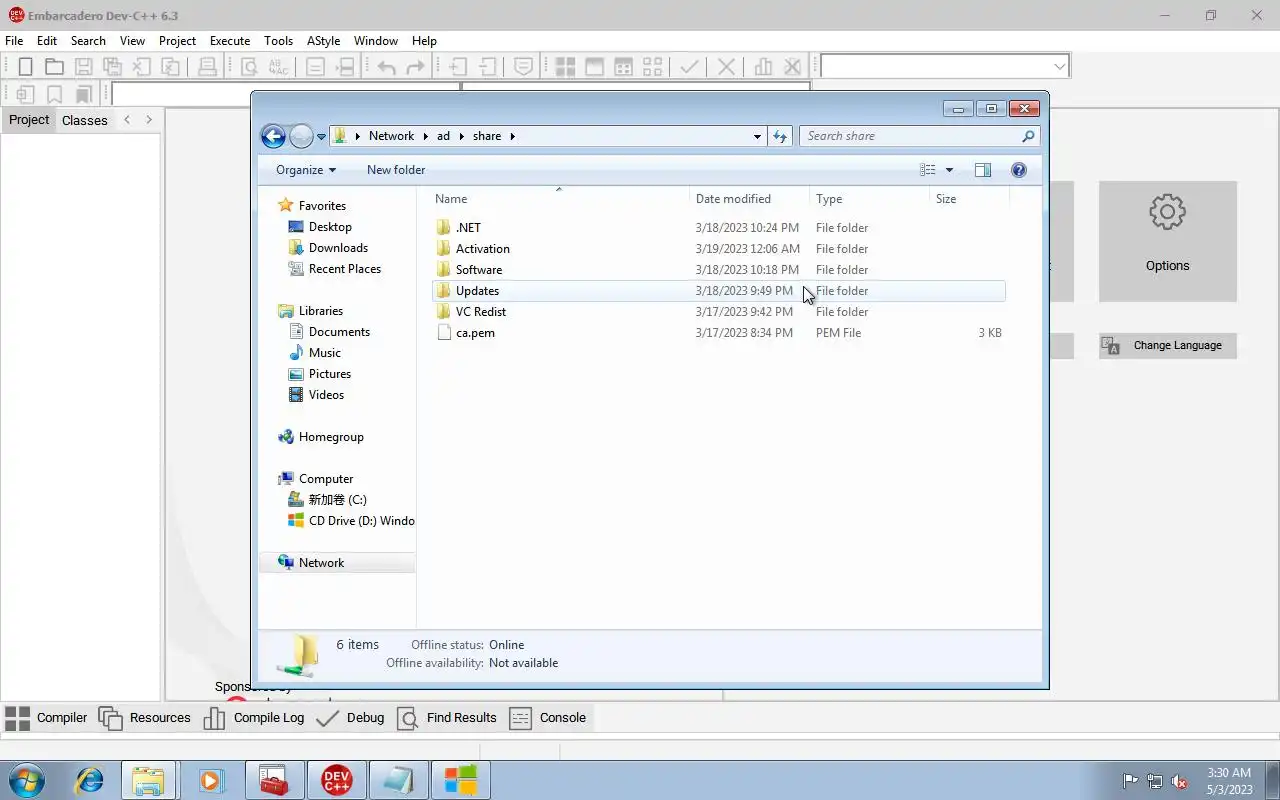Click the Windows Start orb
This screenshot has width=1280, height=800.
tap(27, 780)
